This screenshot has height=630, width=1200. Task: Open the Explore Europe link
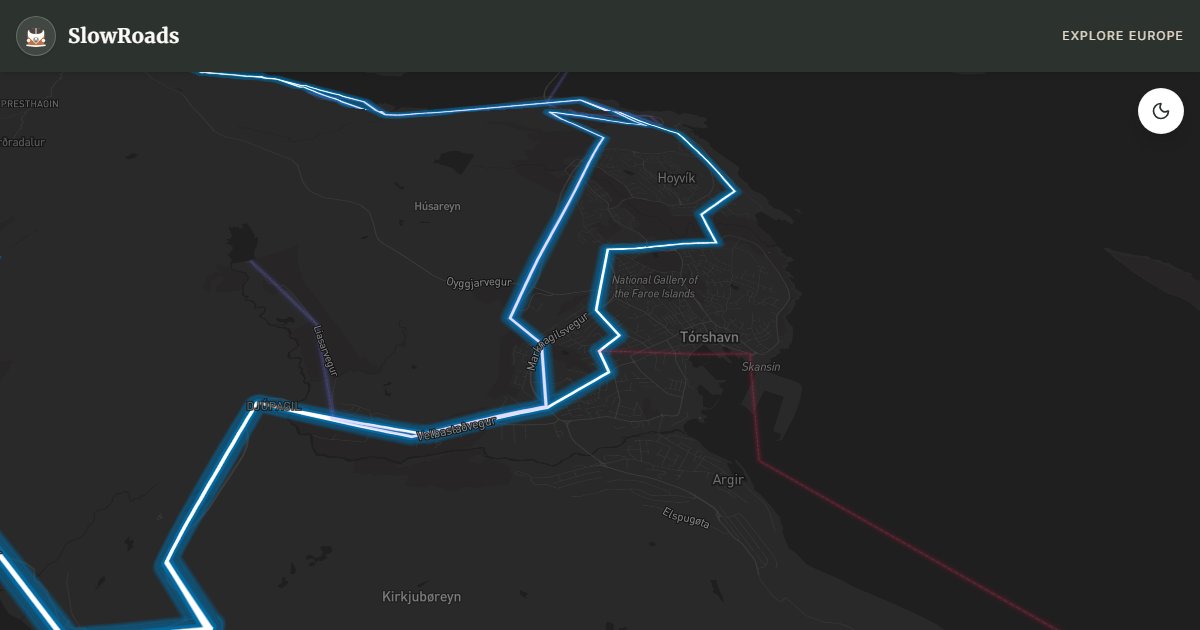pos(1122,36)
